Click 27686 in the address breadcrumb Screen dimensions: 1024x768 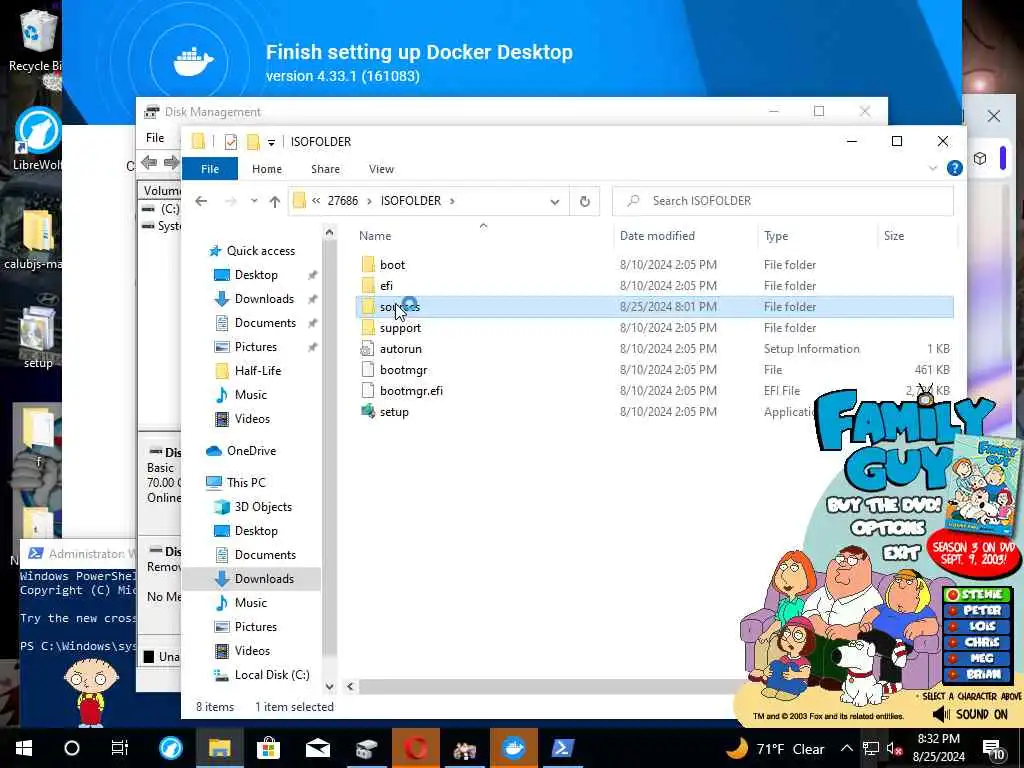(342, 201)
